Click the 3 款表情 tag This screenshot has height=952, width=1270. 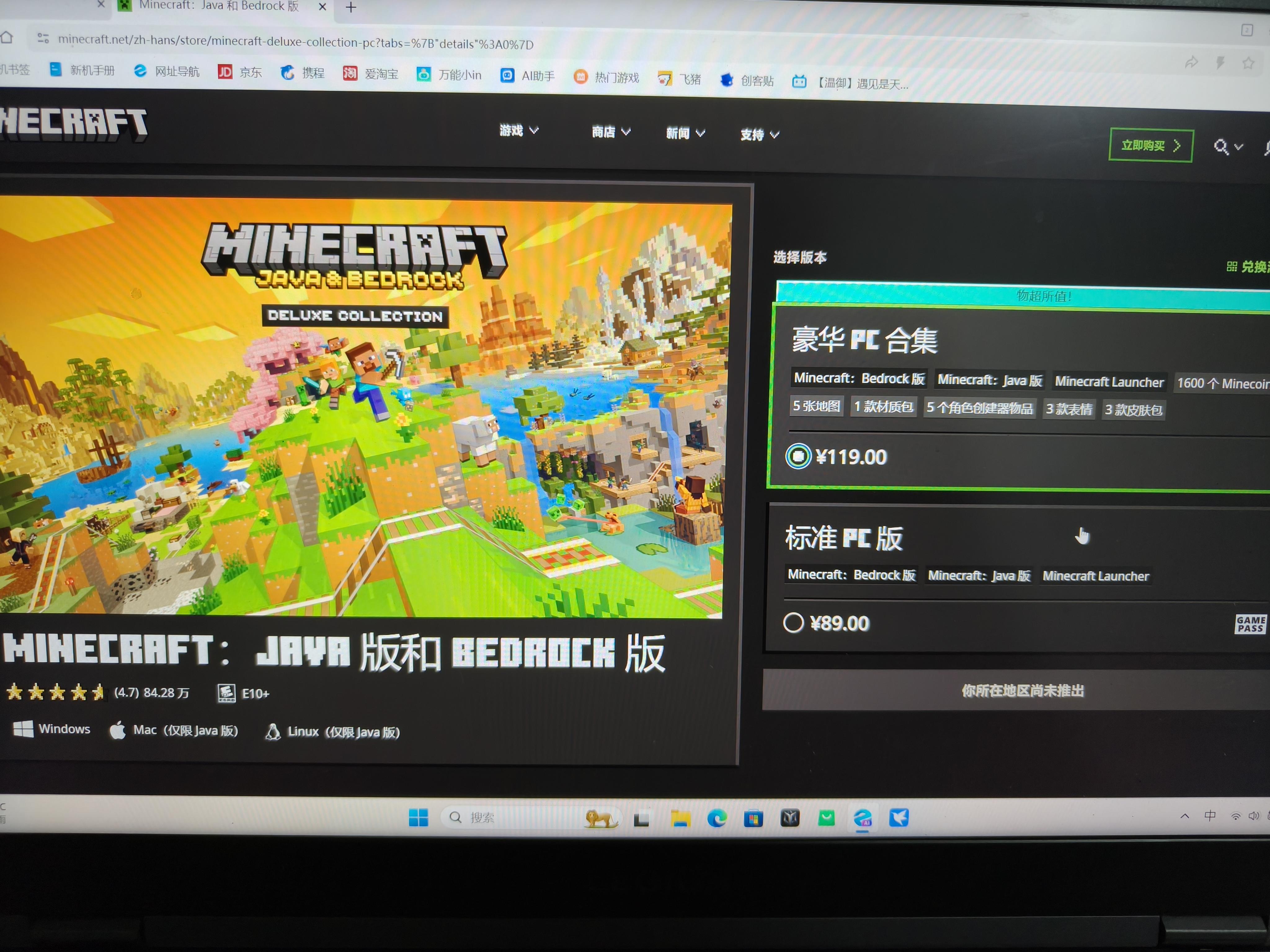[x=1068, y=409]
